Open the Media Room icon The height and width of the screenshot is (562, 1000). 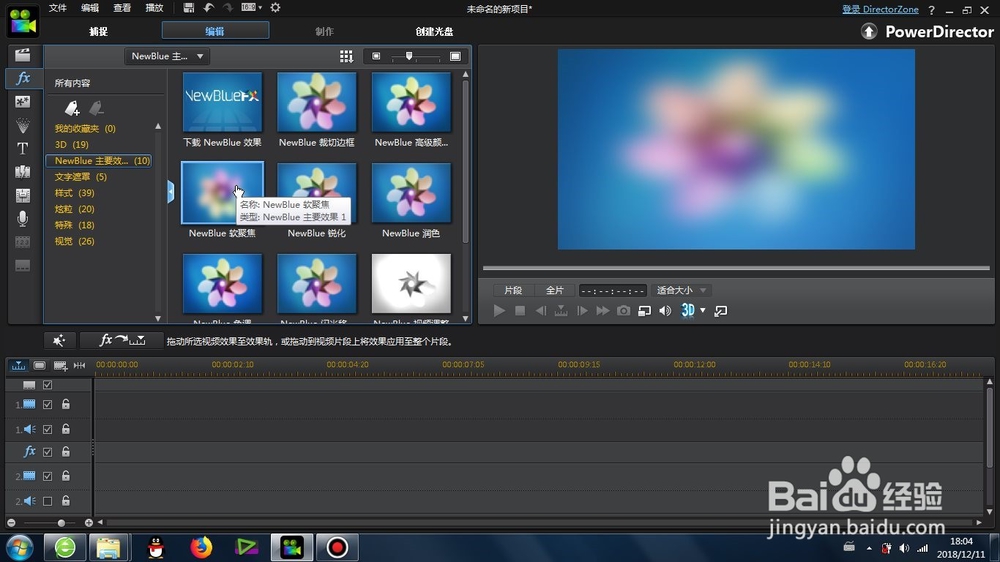(x=22, y=55)
